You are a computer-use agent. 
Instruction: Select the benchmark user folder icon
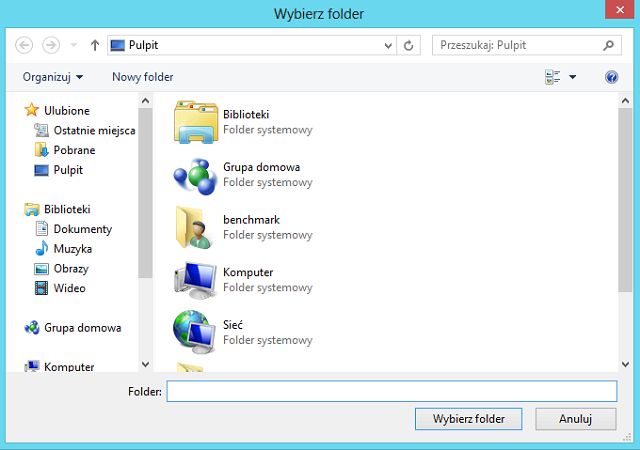pyautogui.click(x=195, y=228)
